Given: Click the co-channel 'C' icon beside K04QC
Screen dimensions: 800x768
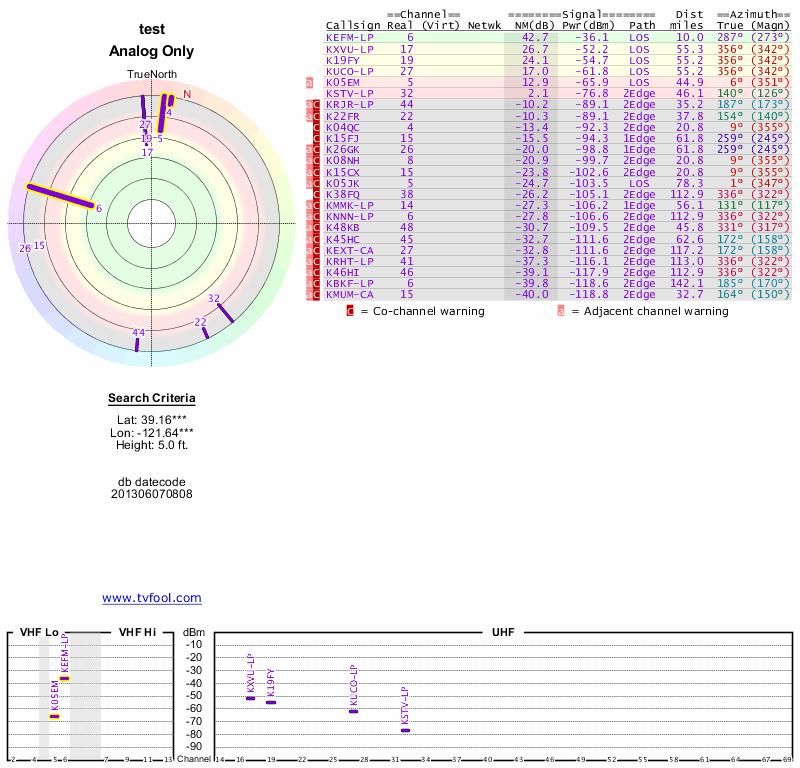Looking at the screenshot, I should point(317,128).
